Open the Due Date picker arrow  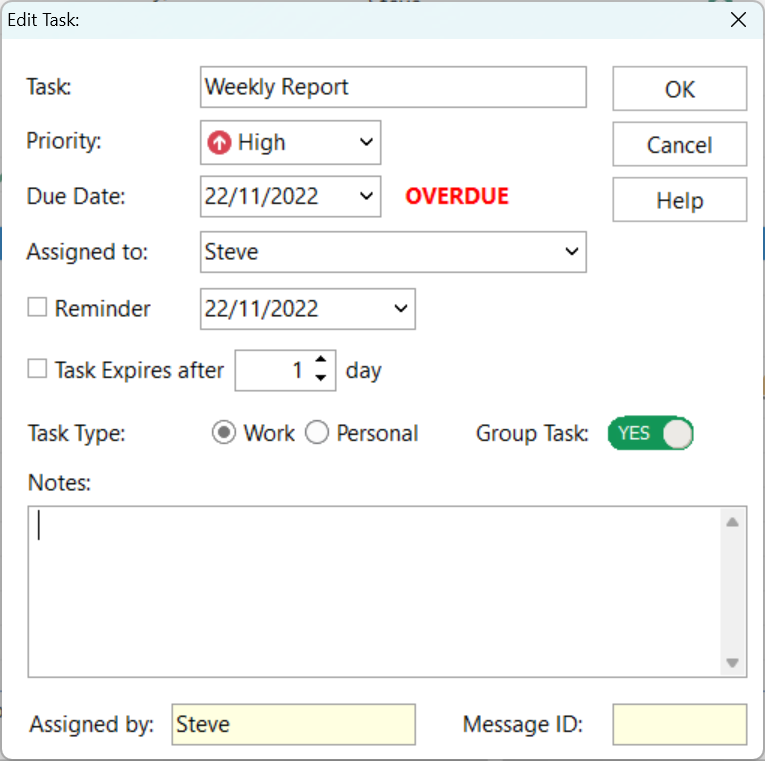click(x=366, y=196)
